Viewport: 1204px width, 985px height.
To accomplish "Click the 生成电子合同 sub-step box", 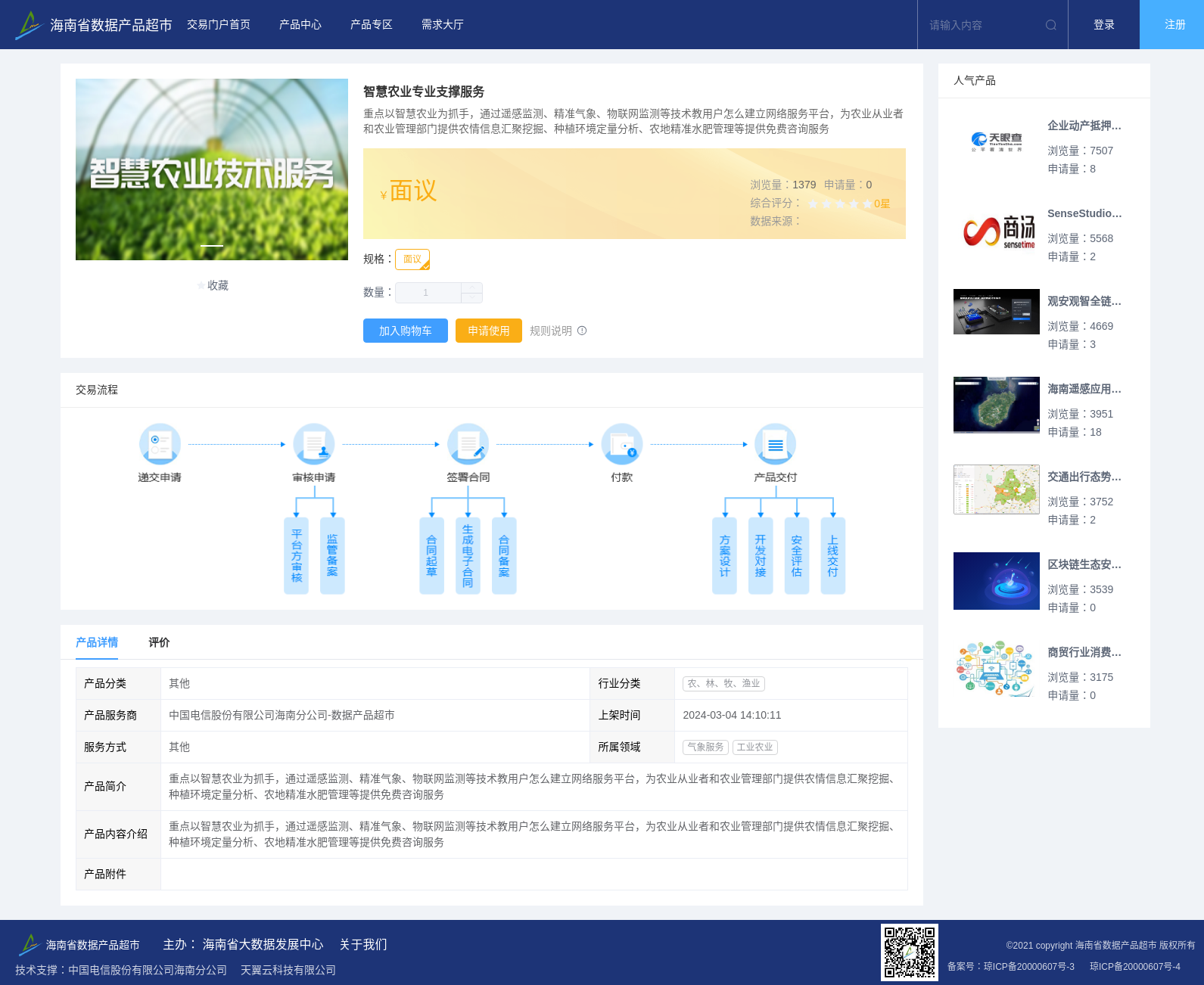I will click(x=468, y=556).
